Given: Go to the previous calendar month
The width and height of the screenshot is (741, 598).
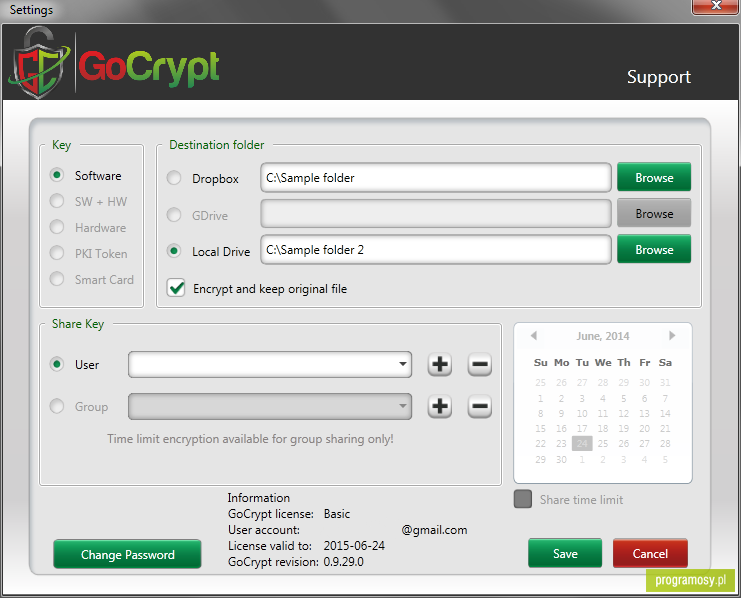Looking at the screenshot, I should tap(534, 336).
